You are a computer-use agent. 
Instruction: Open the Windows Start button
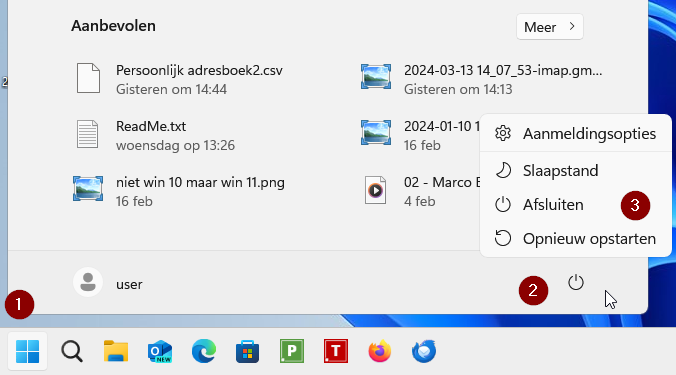(x=27, y=351)
